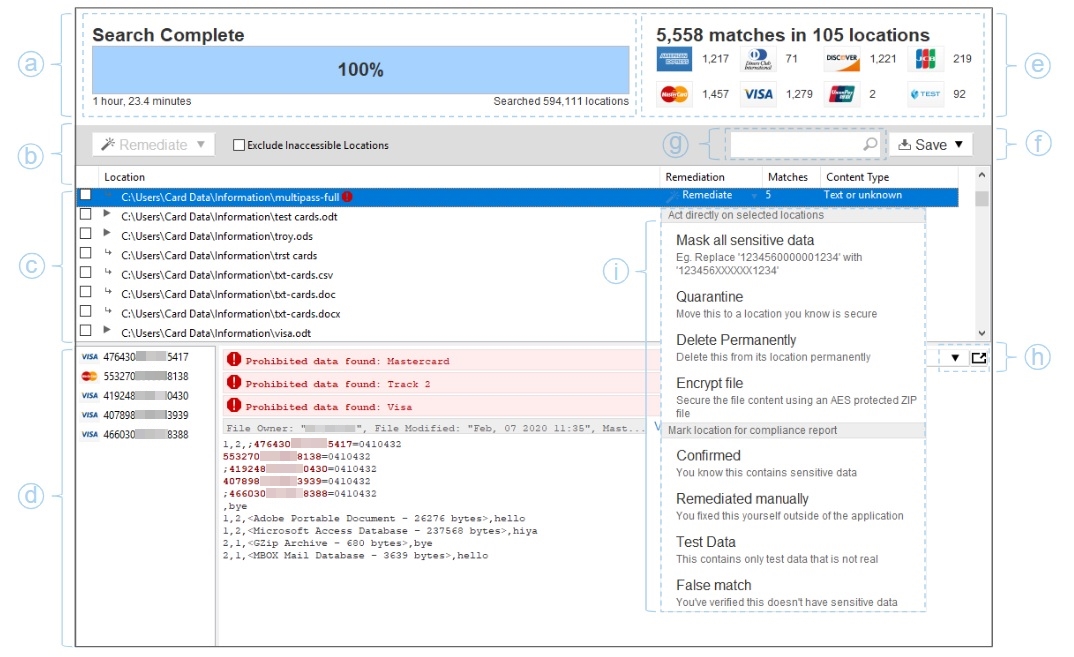Mark the location as False match
This screenshot has height=657, width=1074.
(x=713, y=585)
